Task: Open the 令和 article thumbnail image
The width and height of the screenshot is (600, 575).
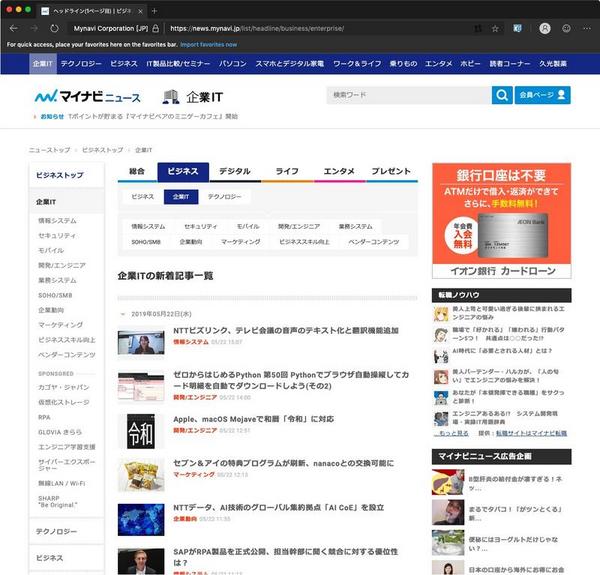Action: click(x=141, y=431)
